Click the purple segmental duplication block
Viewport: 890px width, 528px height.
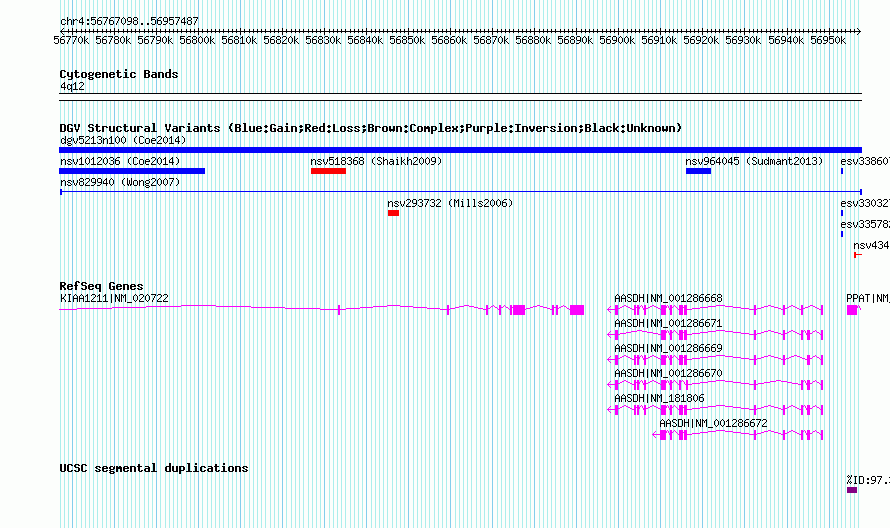(x=852, y=490)
